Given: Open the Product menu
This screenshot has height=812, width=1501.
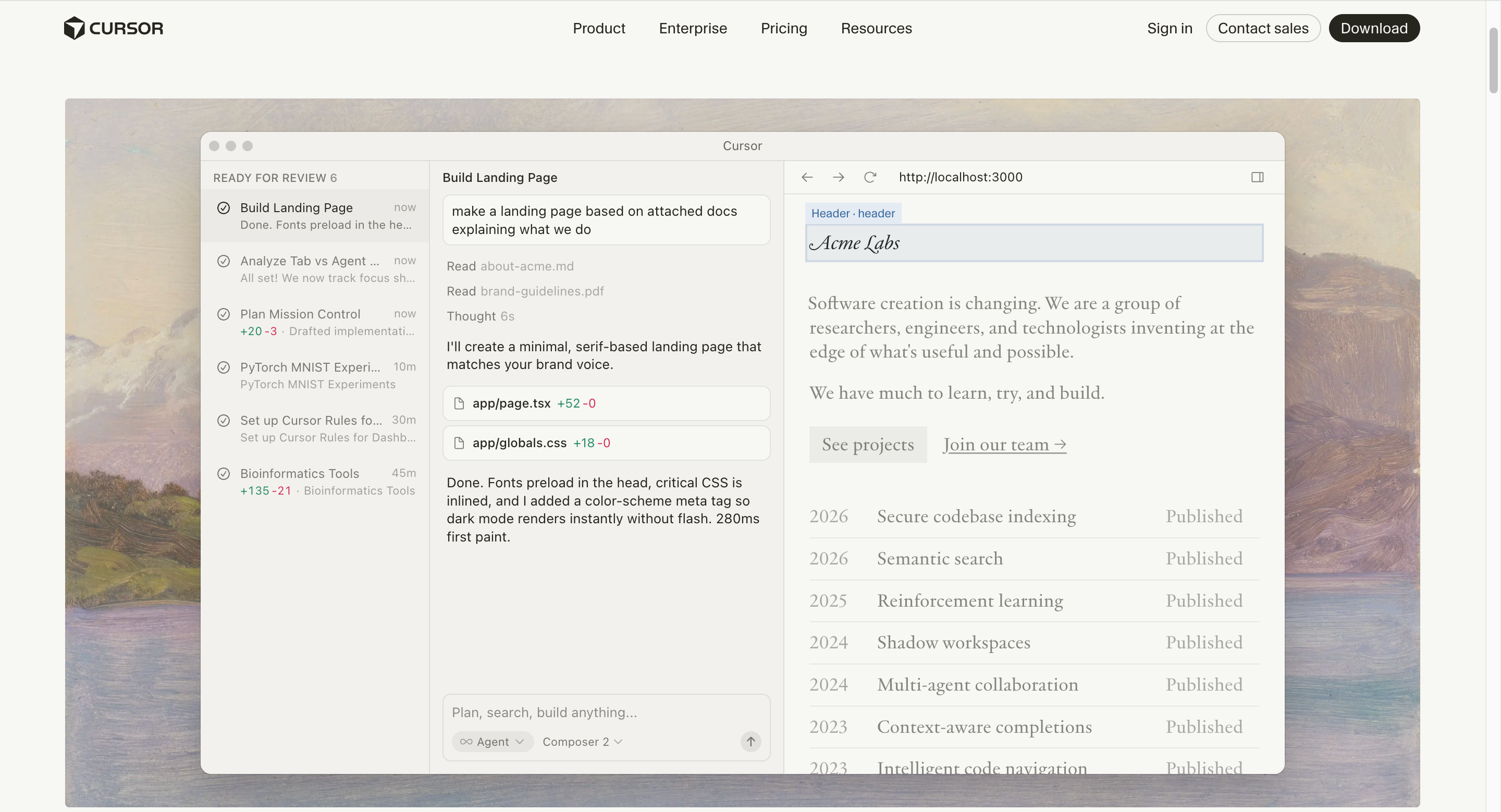Looking at the screenshot, I should point(598,28).
